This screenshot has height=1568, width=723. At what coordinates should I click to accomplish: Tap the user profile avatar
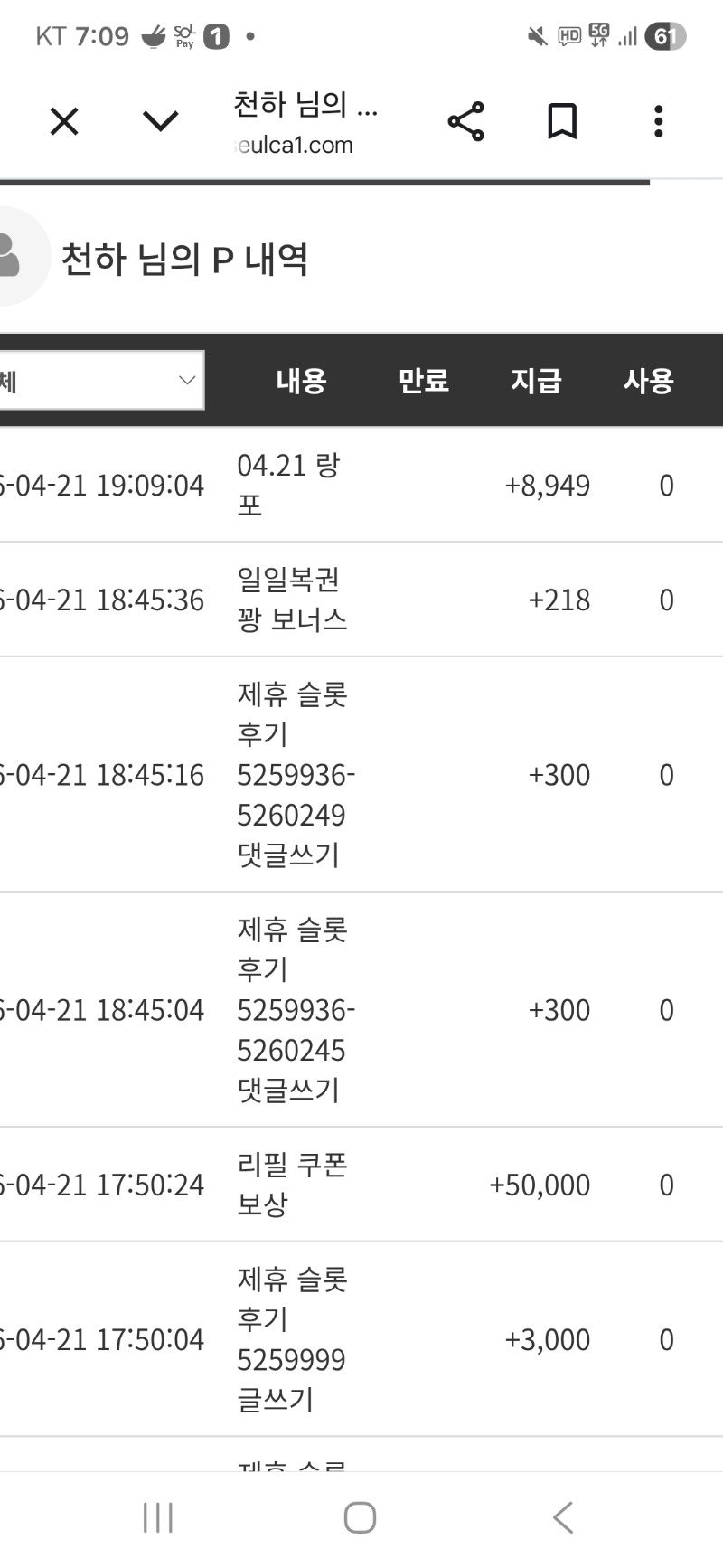tap(14, 257)
